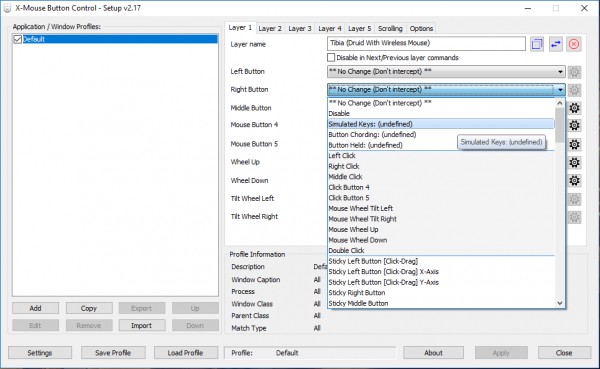Choose Sticky Middle Button option
The width and height of the screenshot is (600, 369).
tap(441, 303)
